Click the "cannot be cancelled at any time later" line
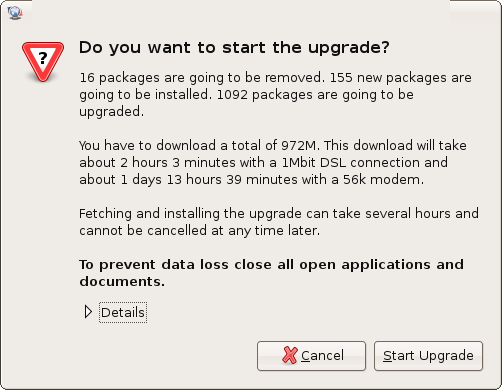The image size is (502, 390). tap(199, 231)
